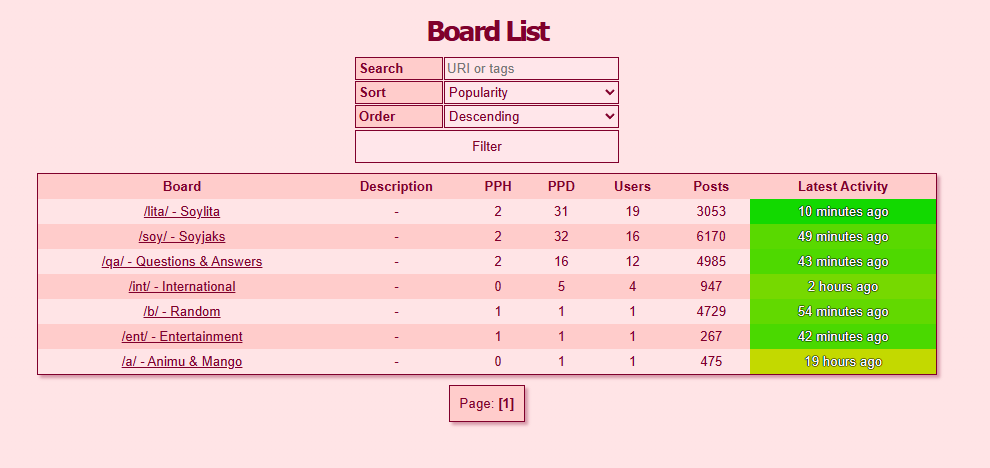Image resolution: width=990 pixels, height=468 pixels.
Task: Open the Order dropdown showing Descending
Action: [x=531, y=117]
